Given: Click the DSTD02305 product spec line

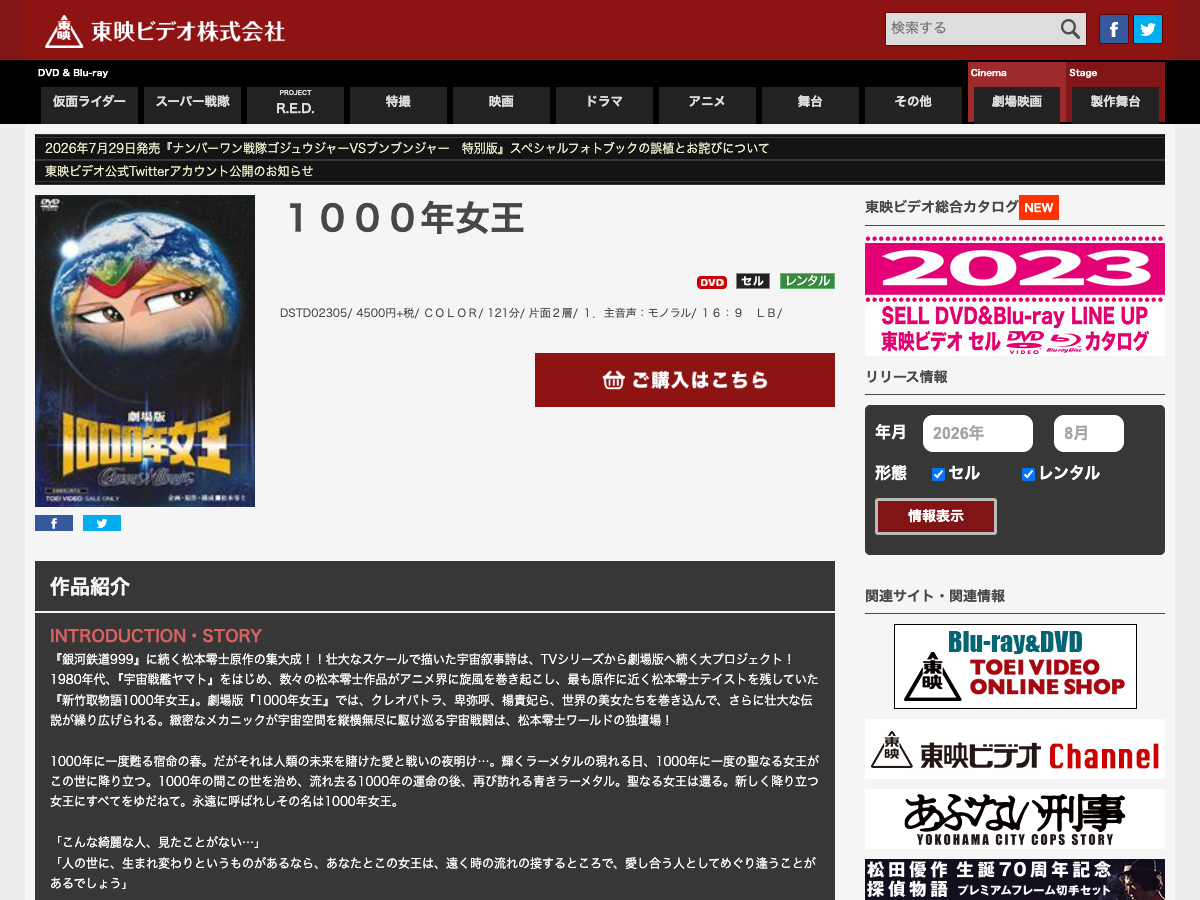Looking at the screenshot, I should tap(531, 313).
